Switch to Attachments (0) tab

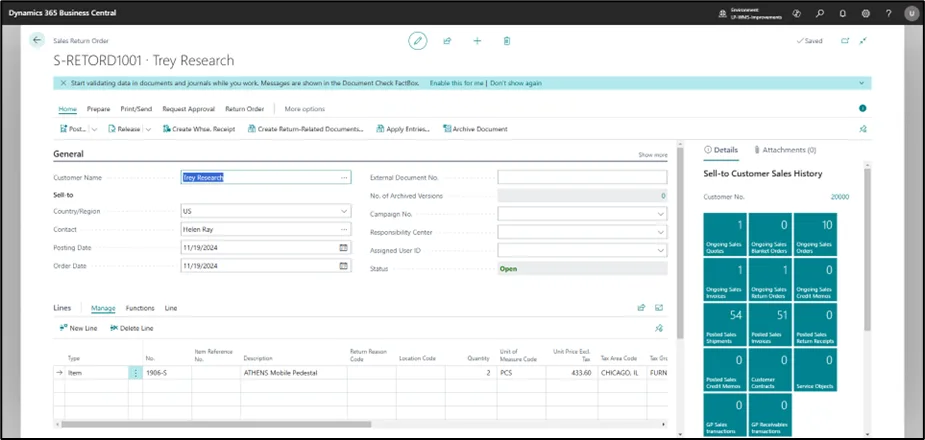pos(785,150)
